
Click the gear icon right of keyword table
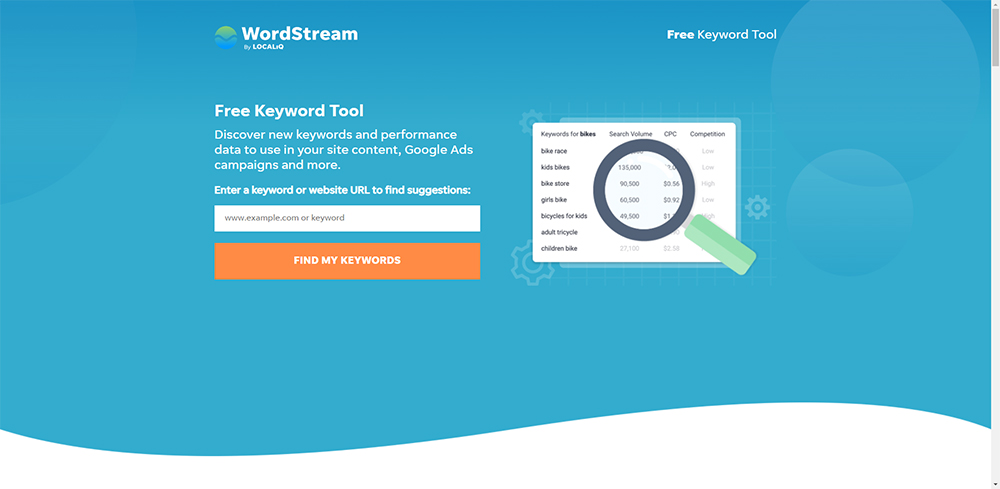click(758, 207)
